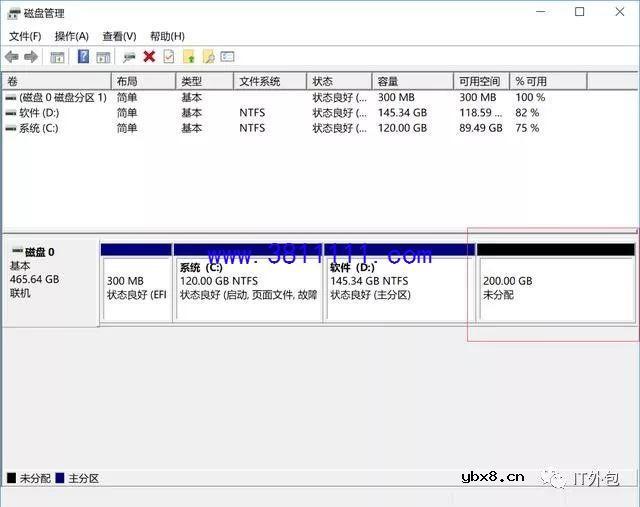
Task: Click the Forward arrow toolbar icon
Action: pyautogui.click(x=31, y=57)
